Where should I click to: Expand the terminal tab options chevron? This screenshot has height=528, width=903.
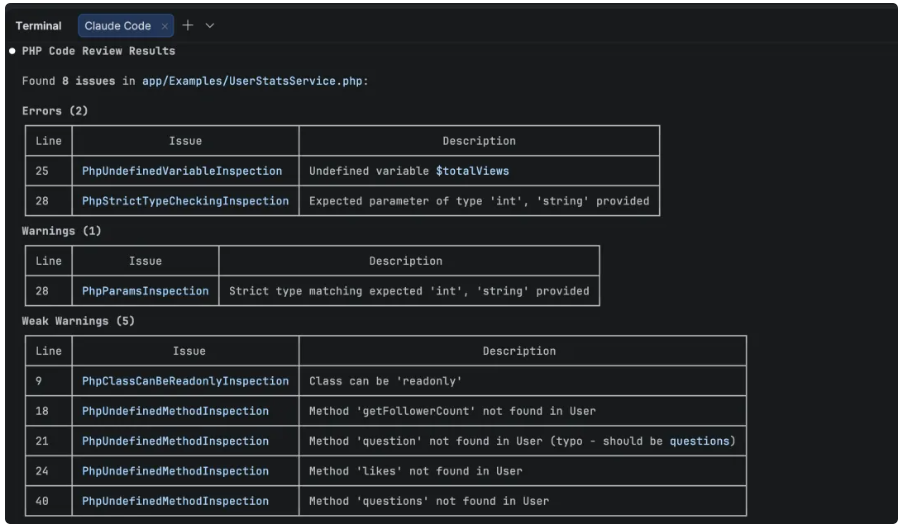point(210,25)
